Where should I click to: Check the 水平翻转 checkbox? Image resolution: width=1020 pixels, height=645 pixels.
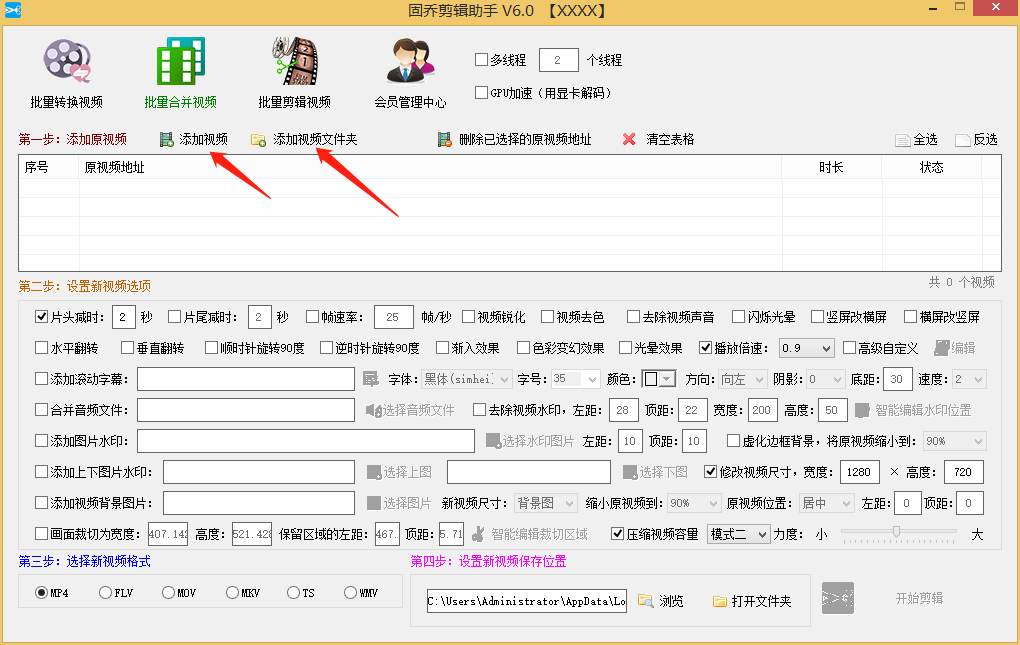point(42,348)
